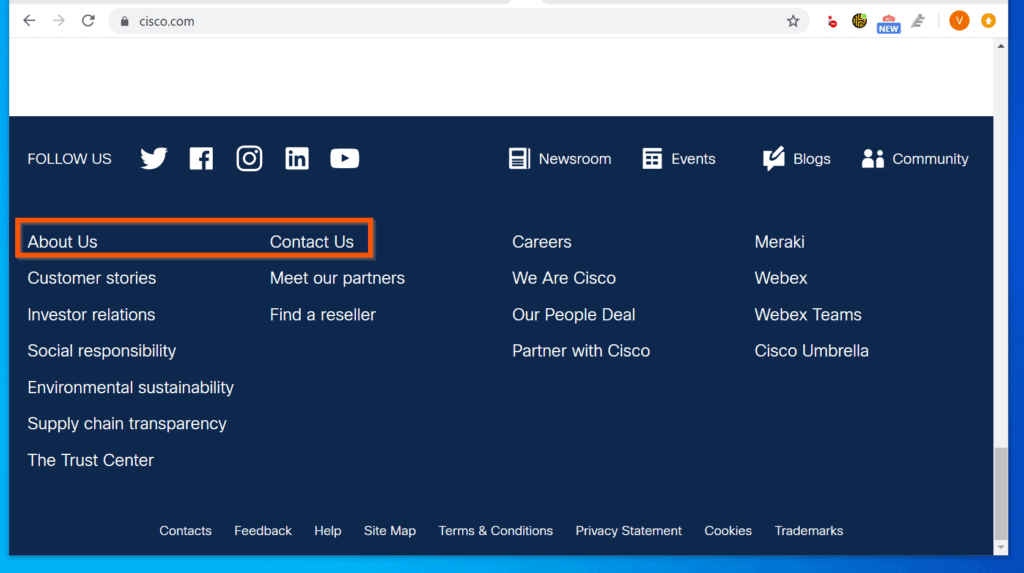The width and height of the screenshot is (1024, 573).
Task: Click the Community people icon
Action: point(872,158)
